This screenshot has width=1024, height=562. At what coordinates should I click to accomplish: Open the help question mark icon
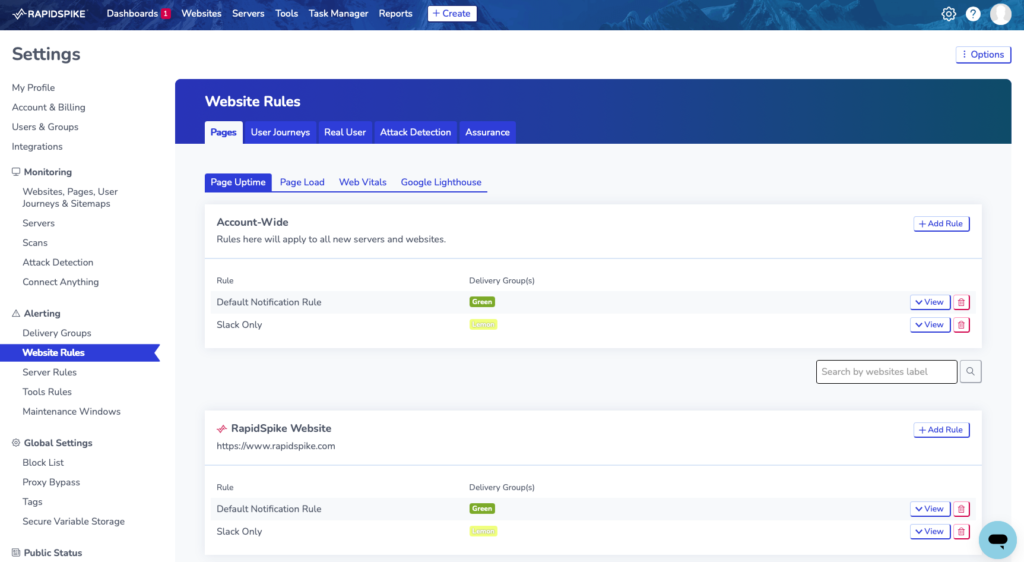[973, 14]
